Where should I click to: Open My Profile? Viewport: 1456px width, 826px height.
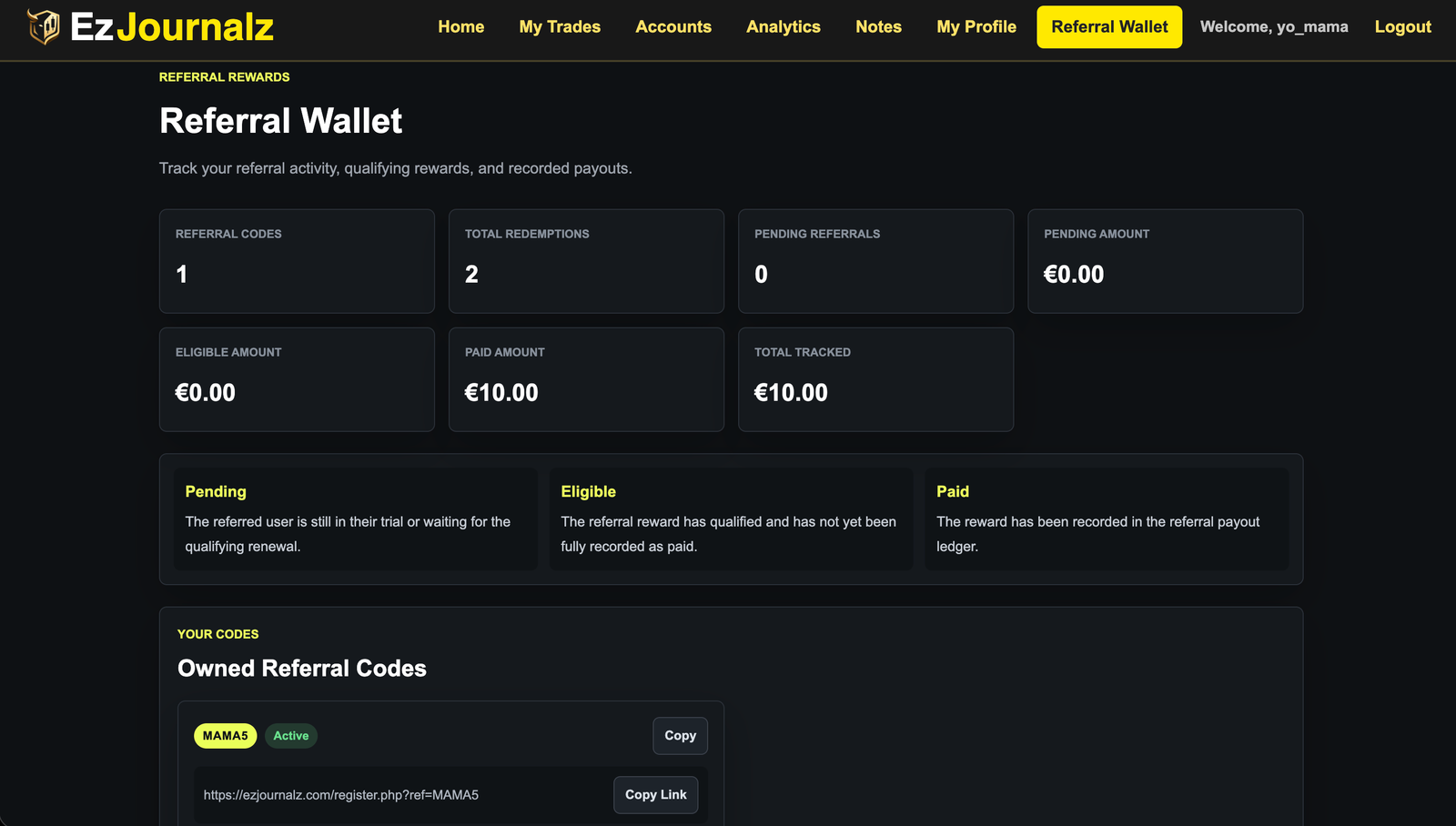pyautogui.click(x=976, y=27)
